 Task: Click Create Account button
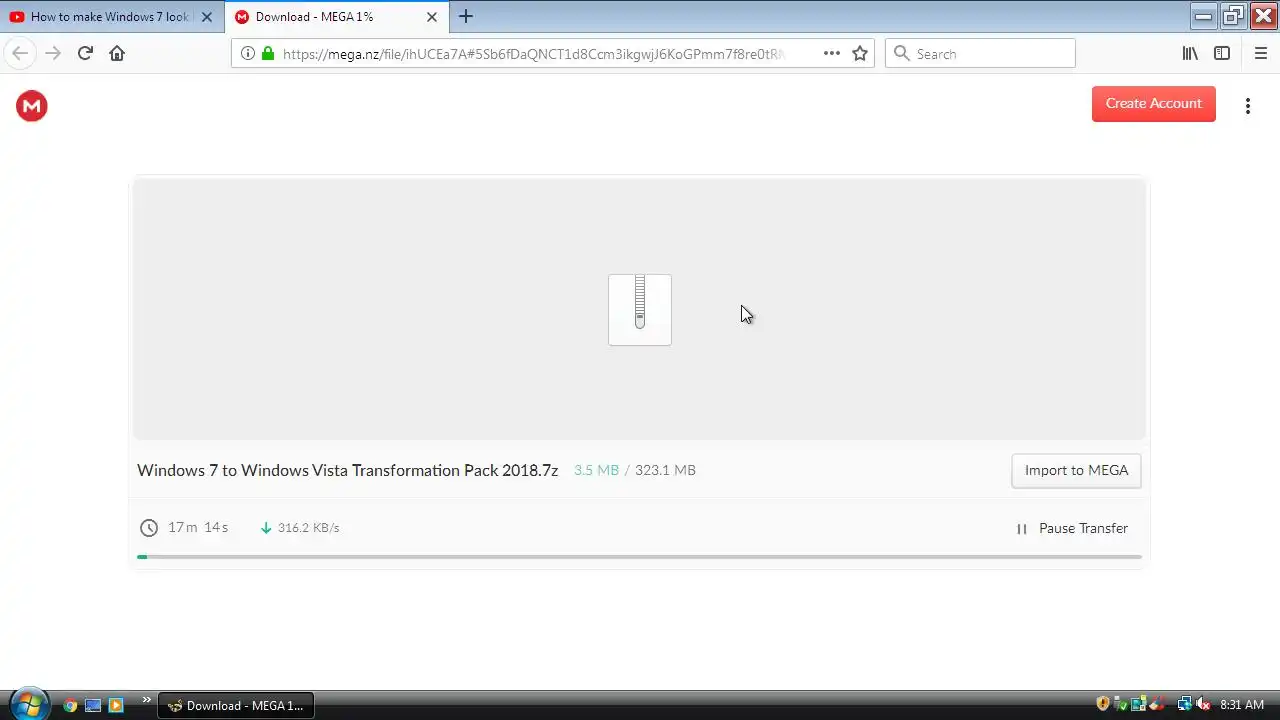click(1154, 104)
